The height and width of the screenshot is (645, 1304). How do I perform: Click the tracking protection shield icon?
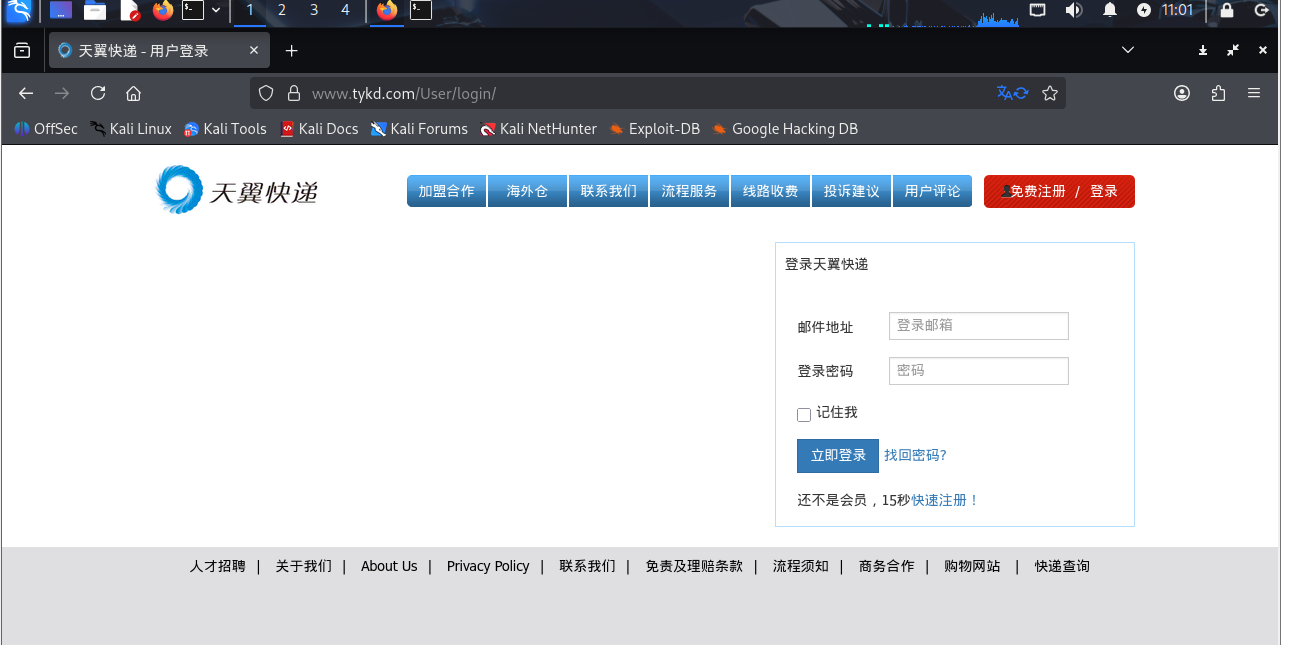pos(265,93)
